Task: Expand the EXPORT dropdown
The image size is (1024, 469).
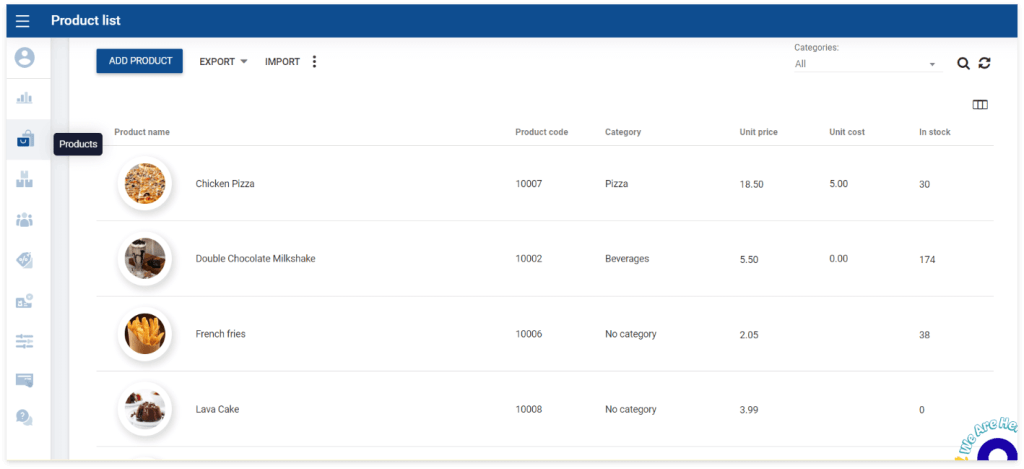Action: pyautogui.click(x=223, y=61)
